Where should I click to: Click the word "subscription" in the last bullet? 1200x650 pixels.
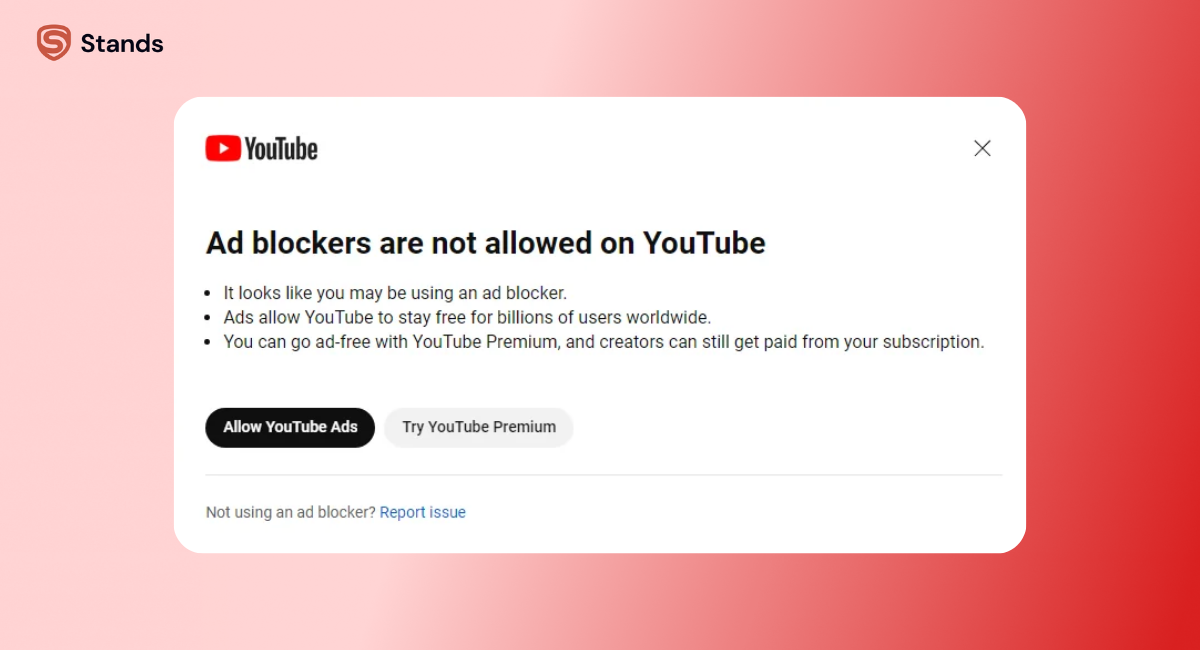tap(936, 341)
